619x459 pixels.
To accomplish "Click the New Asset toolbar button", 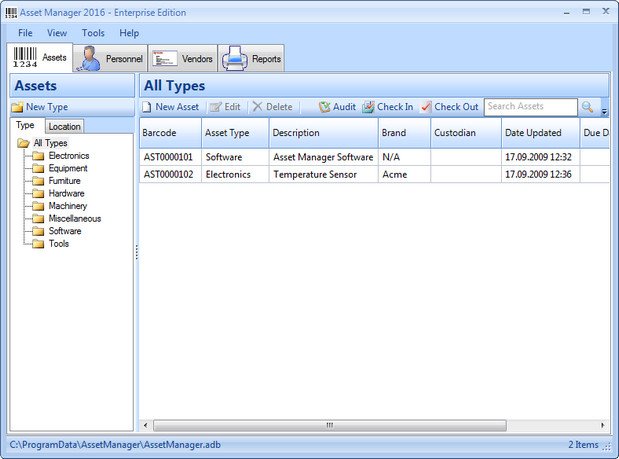I will [171, 107].
